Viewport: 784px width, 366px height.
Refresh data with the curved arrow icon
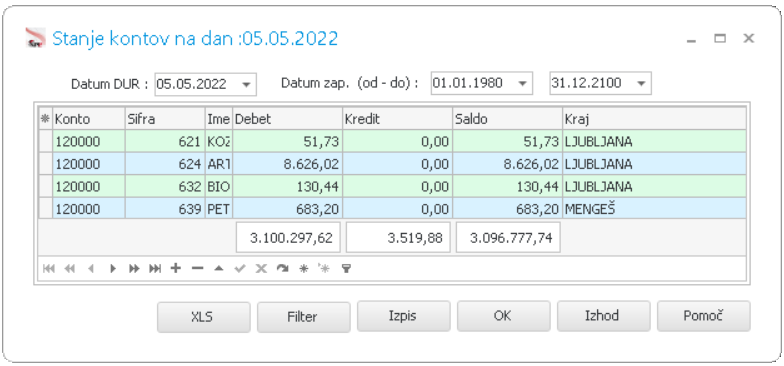[x=282, y=269]
